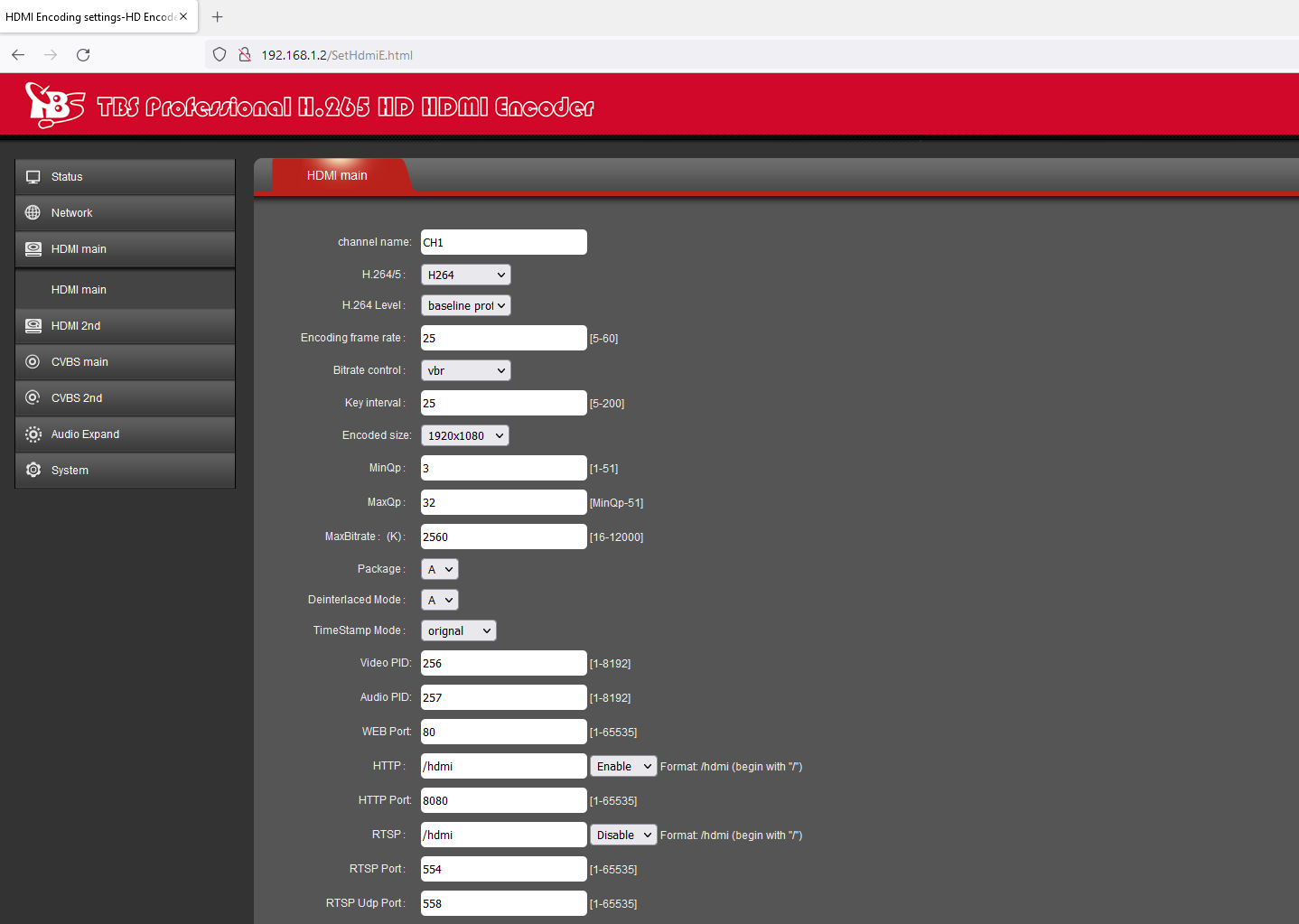The width and height of the screenshot is (1299, 924).
Task: Open the Deinterlaced Mode dropdown
Action: 440,600
